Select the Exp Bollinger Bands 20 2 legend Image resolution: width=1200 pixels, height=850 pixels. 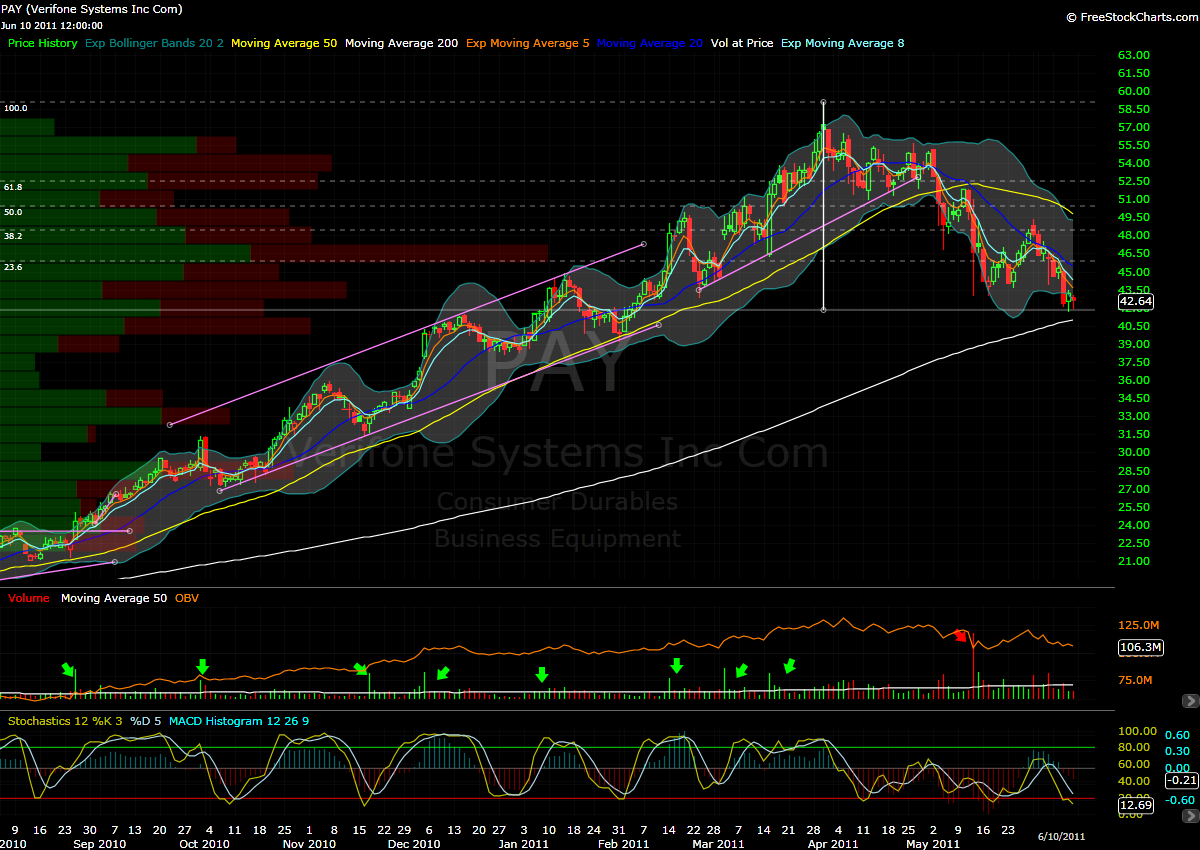coord(154,43)
